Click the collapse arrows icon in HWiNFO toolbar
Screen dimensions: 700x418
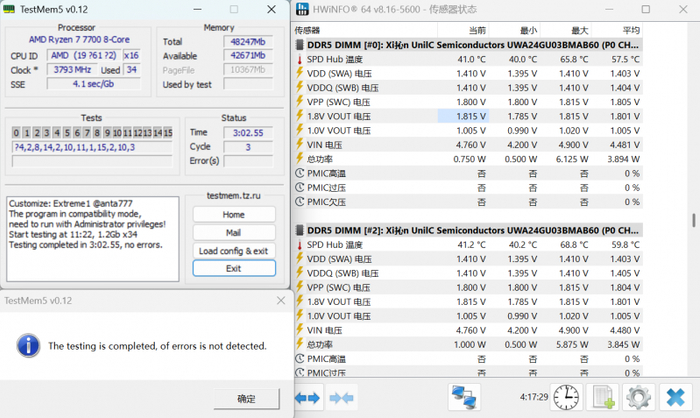click(342, 398)
